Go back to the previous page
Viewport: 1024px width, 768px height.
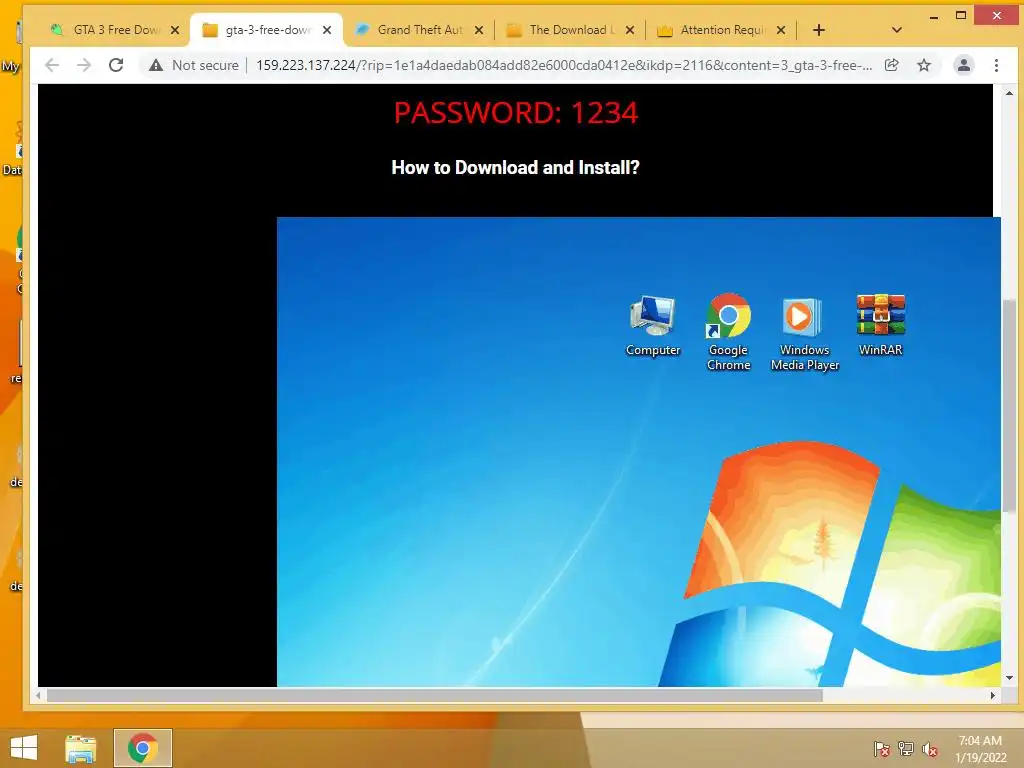52,65
